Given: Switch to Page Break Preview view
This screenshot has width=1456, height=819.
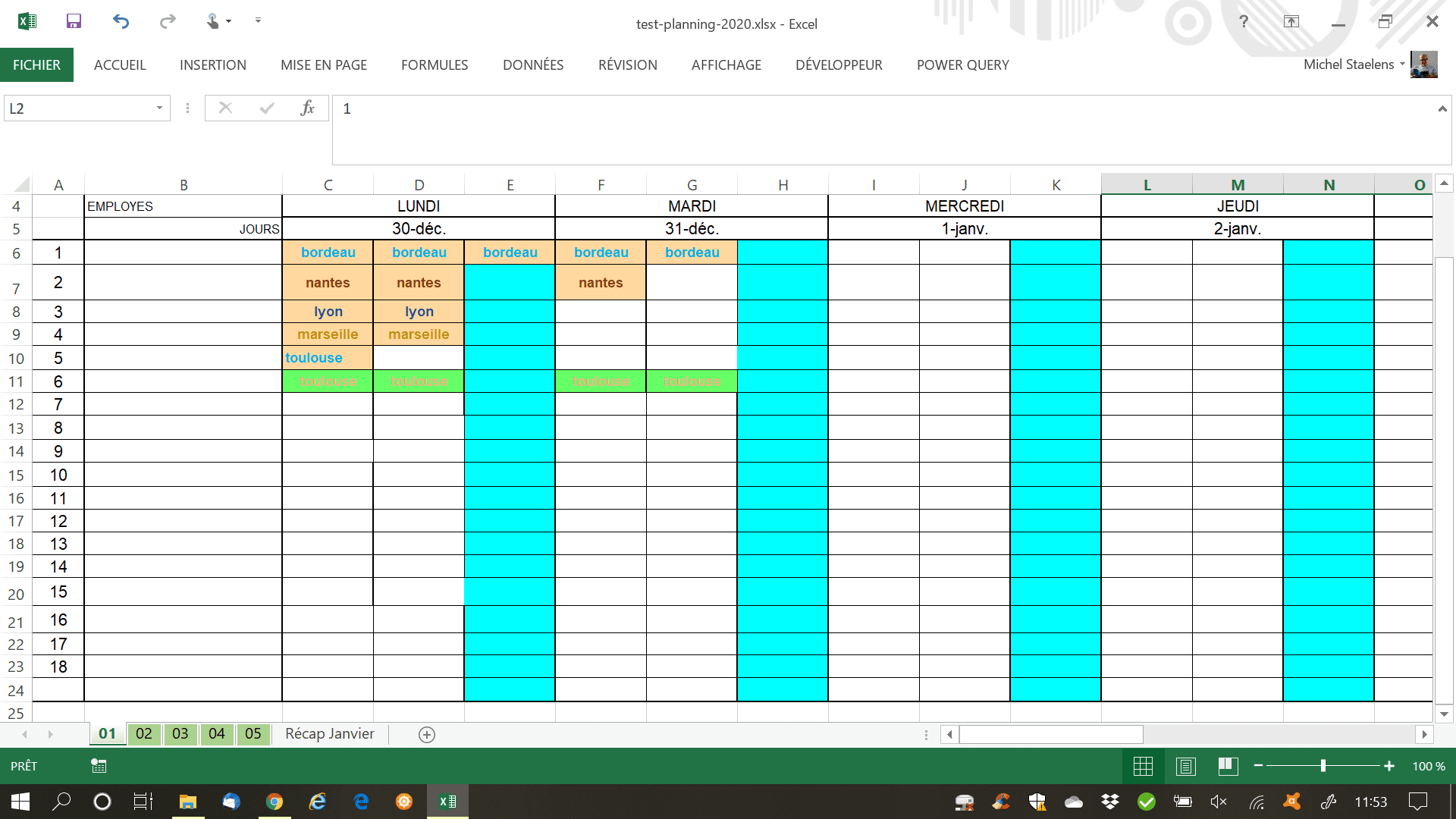Looking at the screenshot, I should (x=1228, y=766).
